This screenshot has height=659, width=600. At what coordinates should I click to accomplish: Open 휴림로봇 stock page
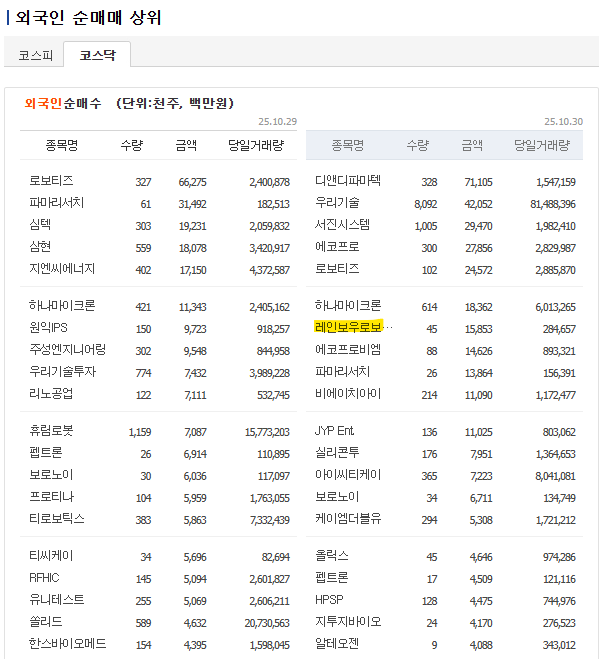(51, 430)
